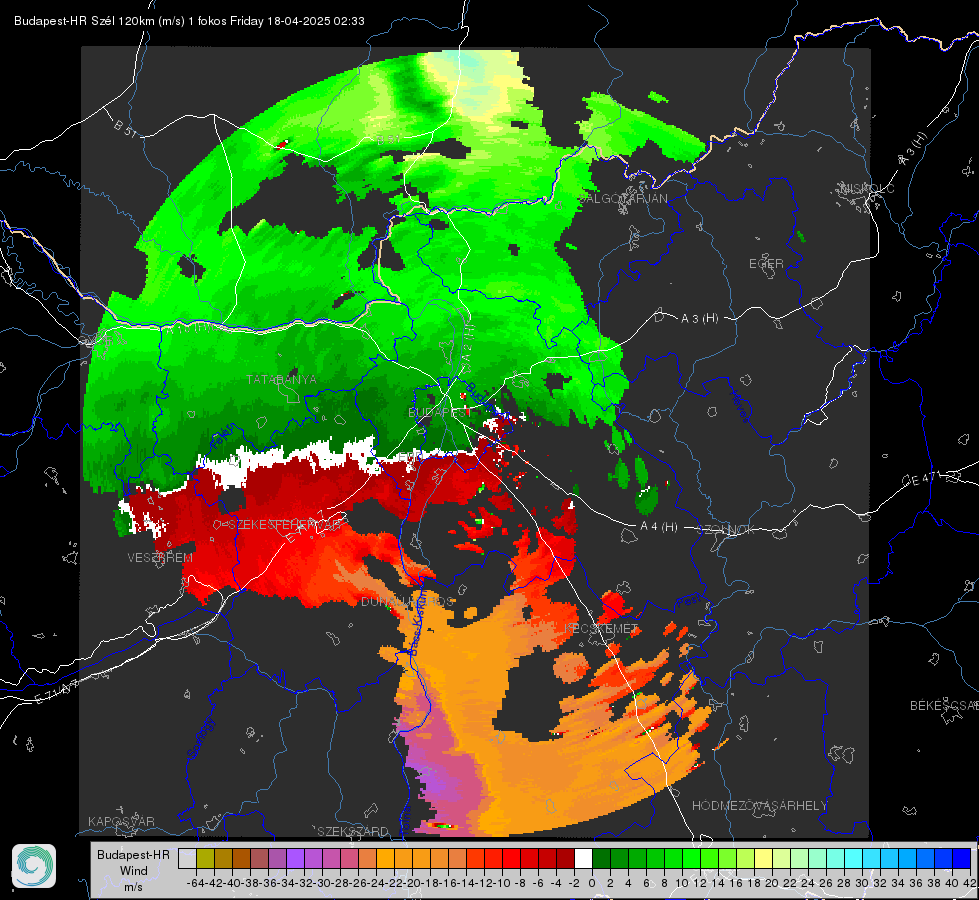Screen dimensions: 979x900
Task: Click the KECSKEMET city label
Action: [601, 628]
